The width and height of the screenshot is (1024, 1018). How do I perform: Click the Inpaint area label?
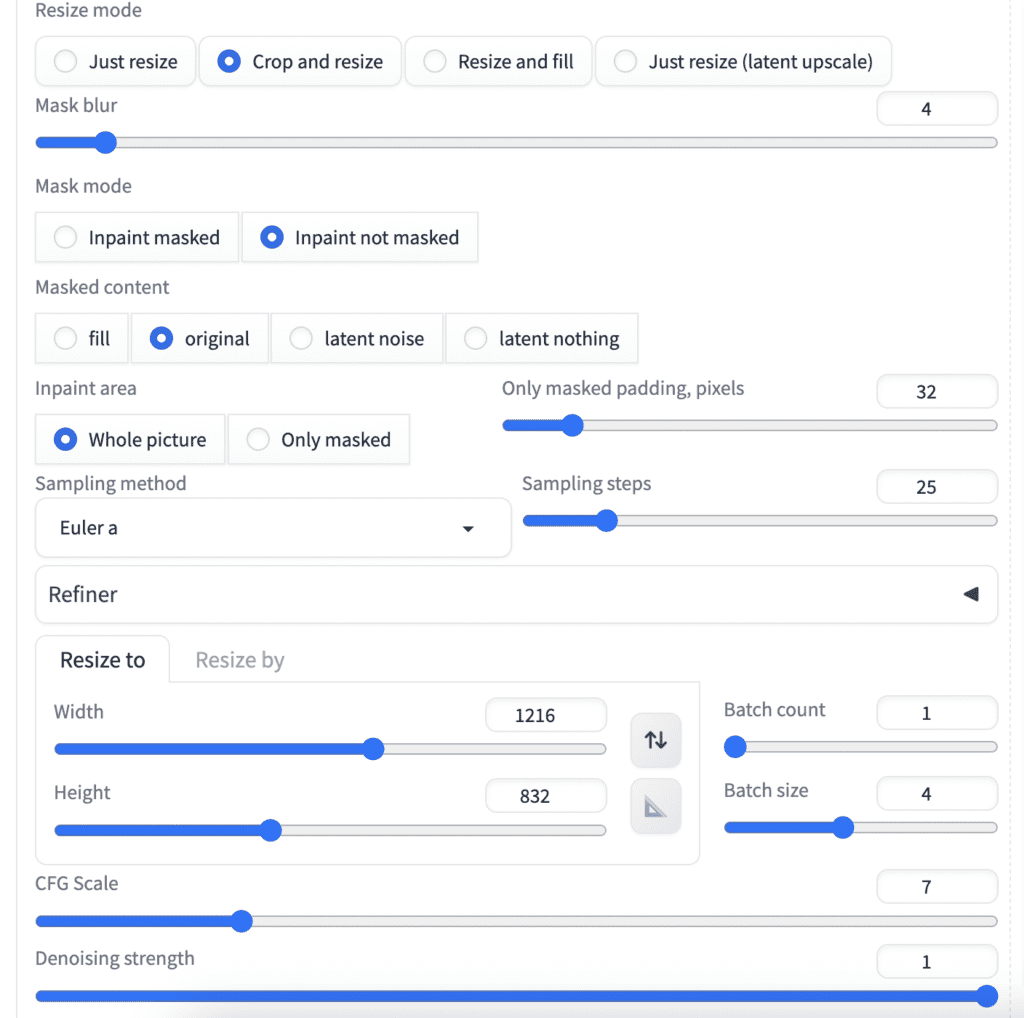tap(86, 389)
